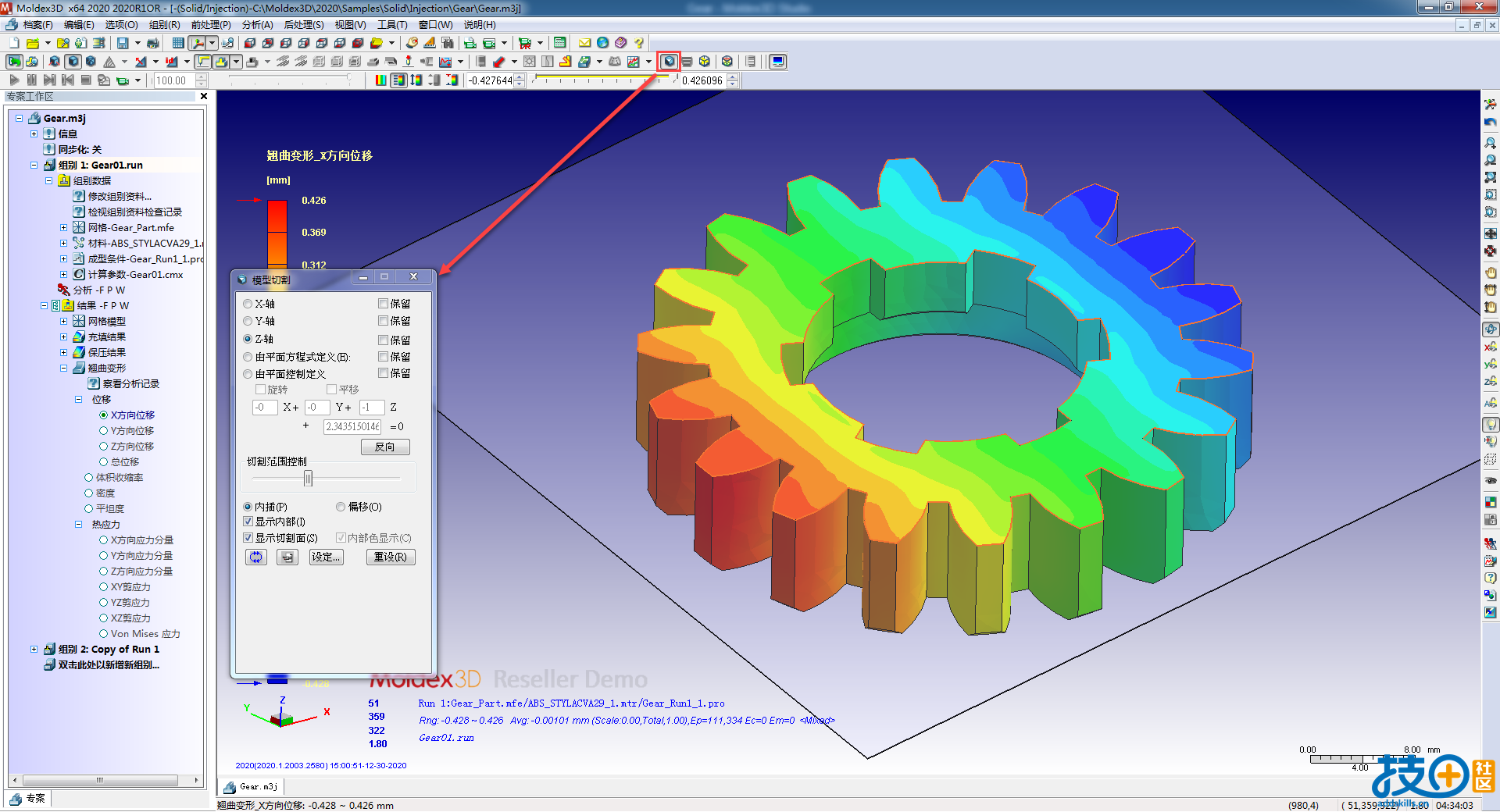Click the refresh icon in clipping dialog

pyautogui.click(x=256, y=557)
